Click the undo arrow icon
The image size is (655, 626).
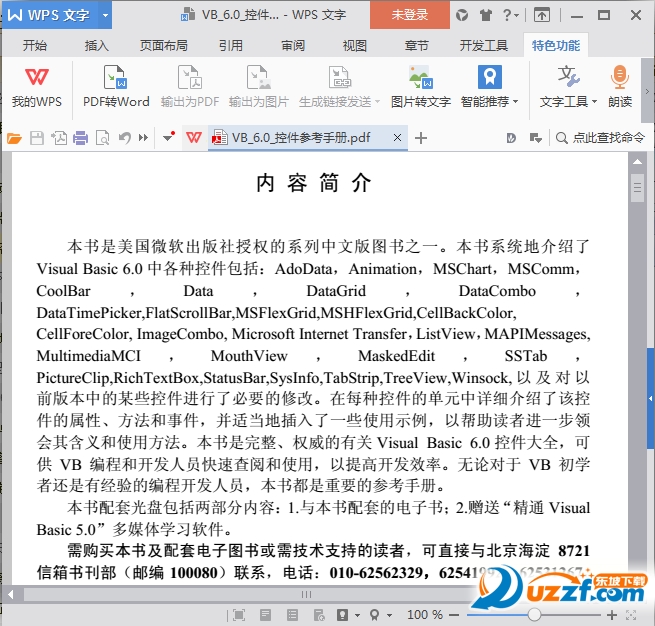click(124, 138)
